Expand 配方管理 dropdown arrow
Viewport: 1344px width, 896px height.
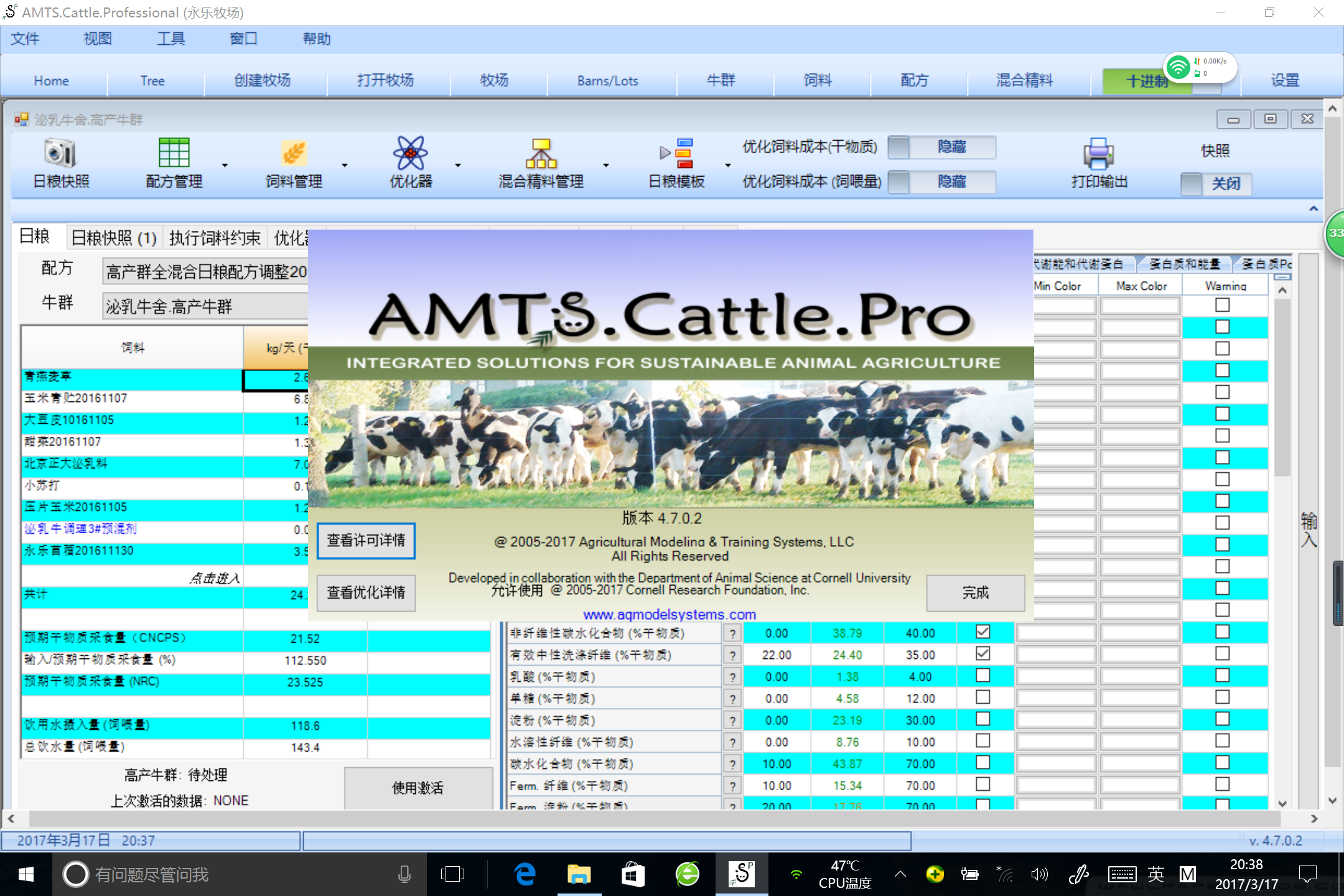225,166
